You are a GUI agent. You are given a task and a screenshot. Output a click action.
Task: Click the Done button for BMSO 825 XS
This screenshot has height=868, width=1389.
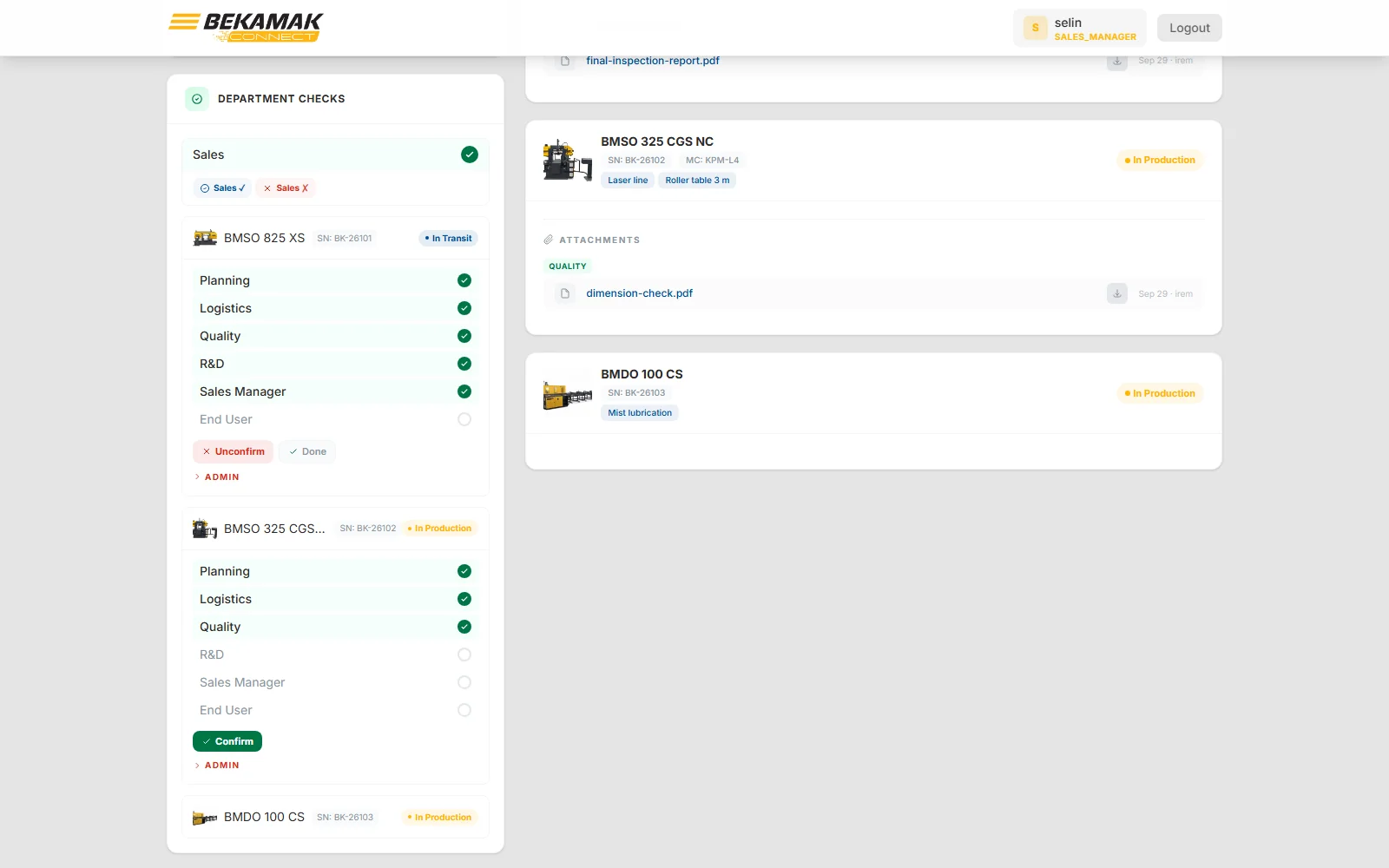[307, 451]
